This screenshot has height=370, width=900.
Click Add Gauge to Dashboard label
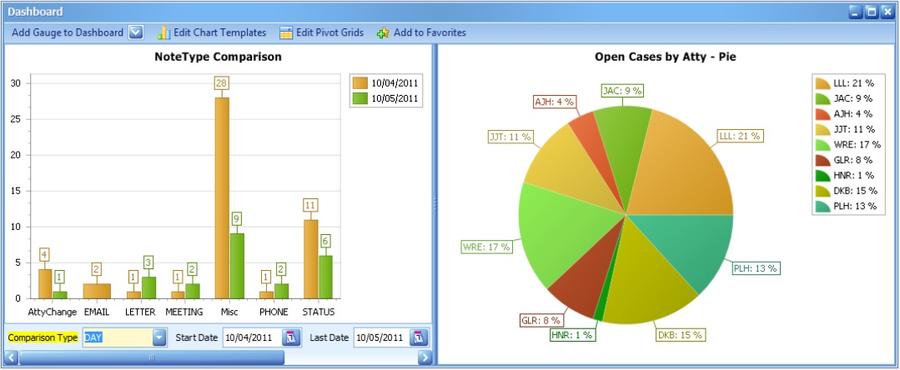pos(67,33)
